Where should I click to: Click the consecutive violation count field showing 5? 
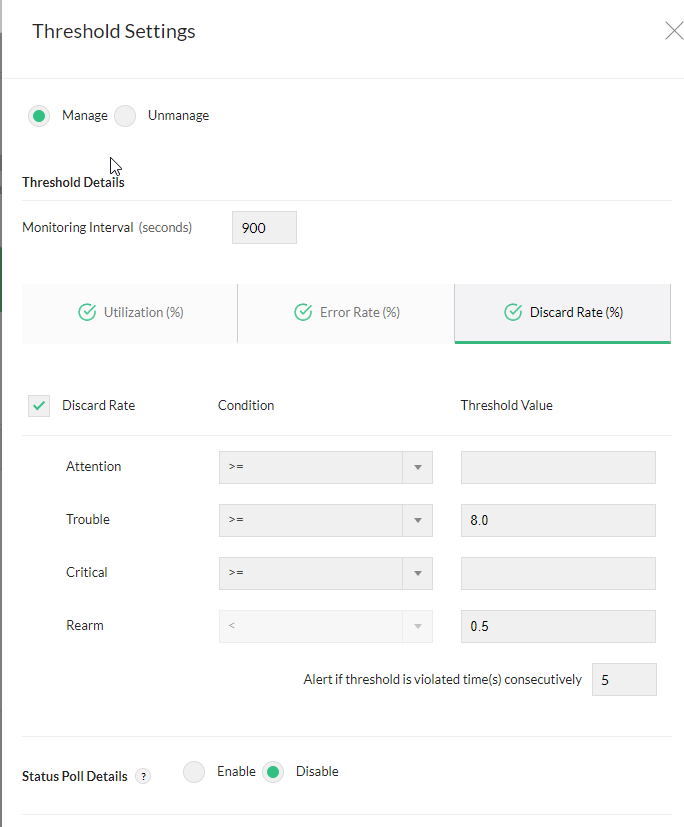click(x=624, y=680)
